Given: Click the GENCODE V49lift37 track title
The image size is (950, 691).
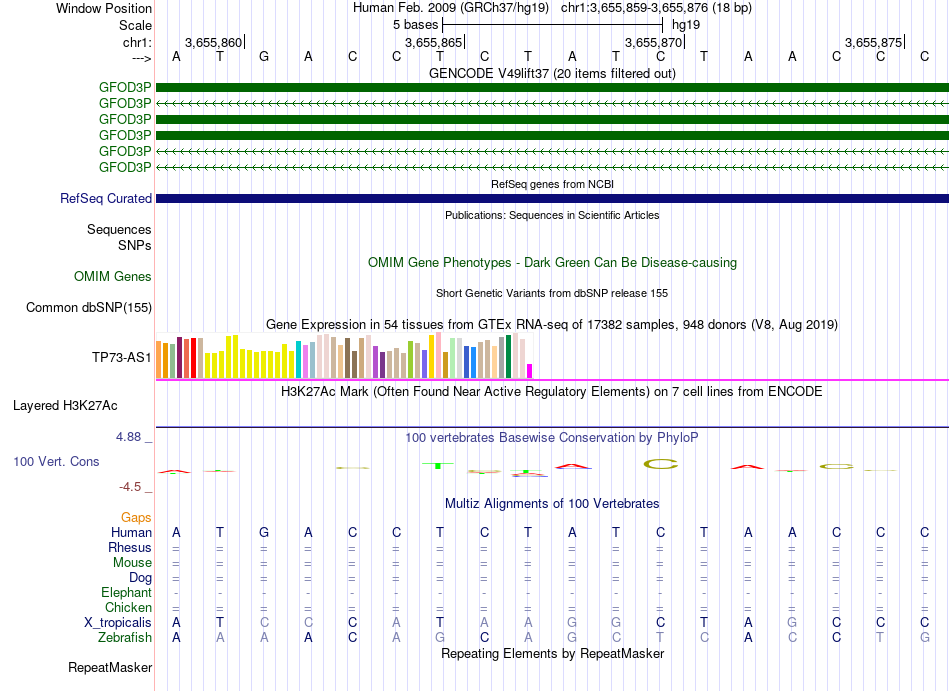Looking at the screenshot, I should coord(552,74).
